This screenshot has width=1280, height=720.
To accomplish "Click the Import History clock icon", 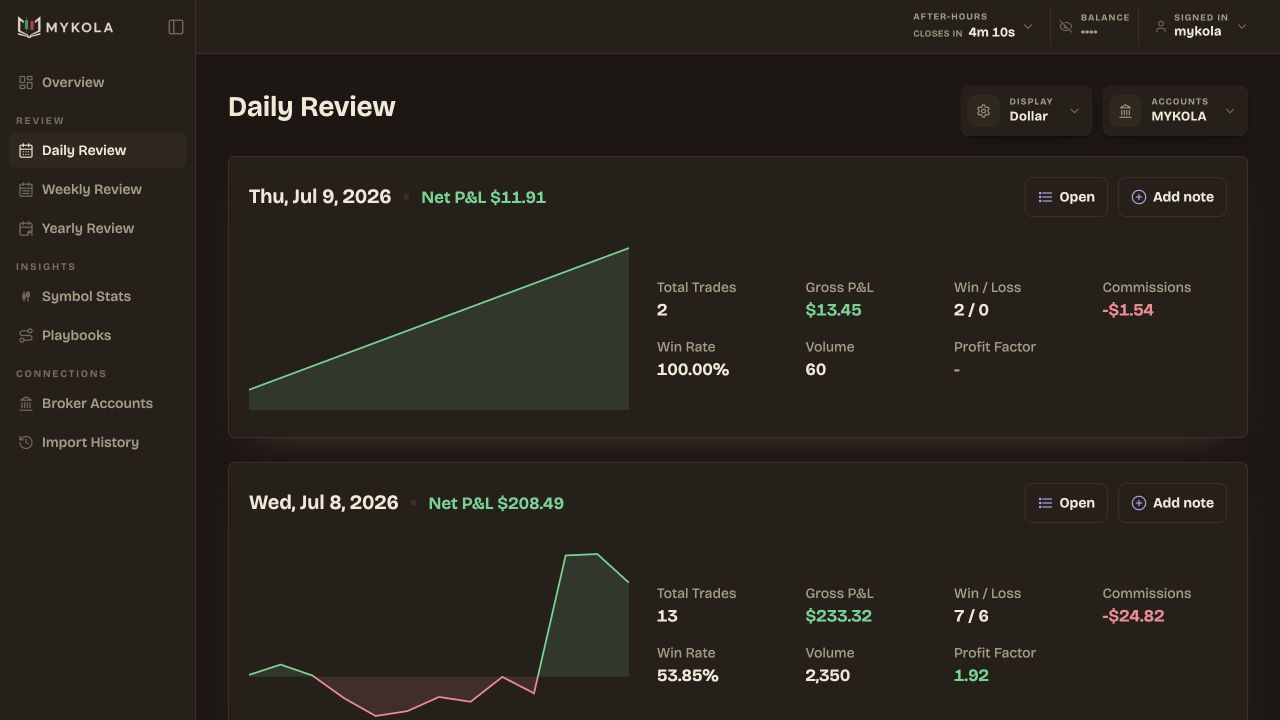I will (26, 442).
